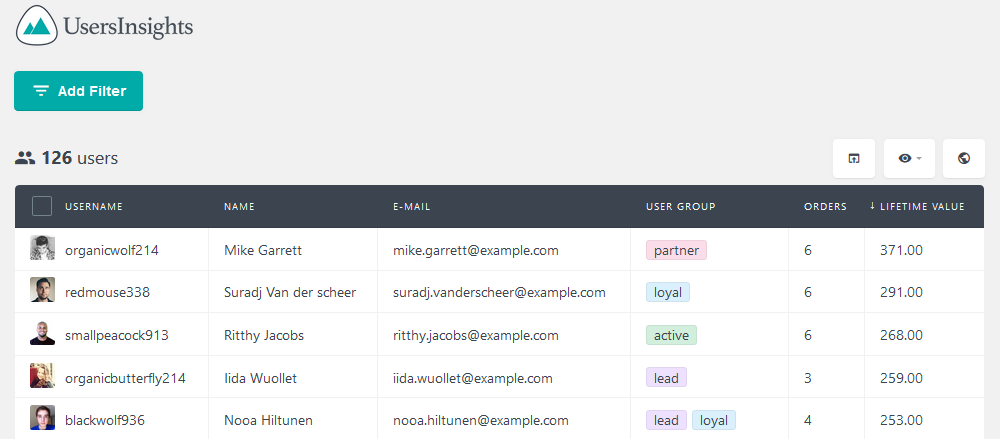Click blackwolf936's avatar thumbnail
This screenshot has width=1000, height=439.
tap(42, 418)
